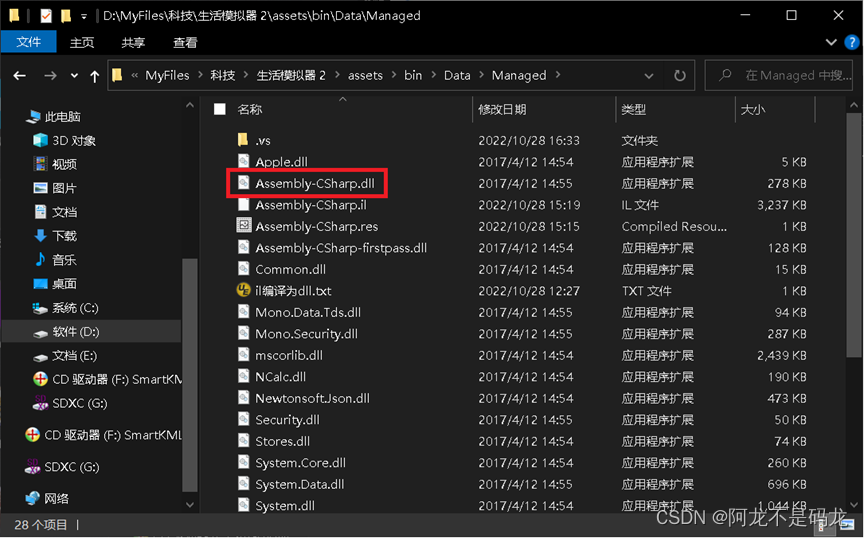Select the Apple.dll file icon
The image size is (864, 538).
[243, 161]
